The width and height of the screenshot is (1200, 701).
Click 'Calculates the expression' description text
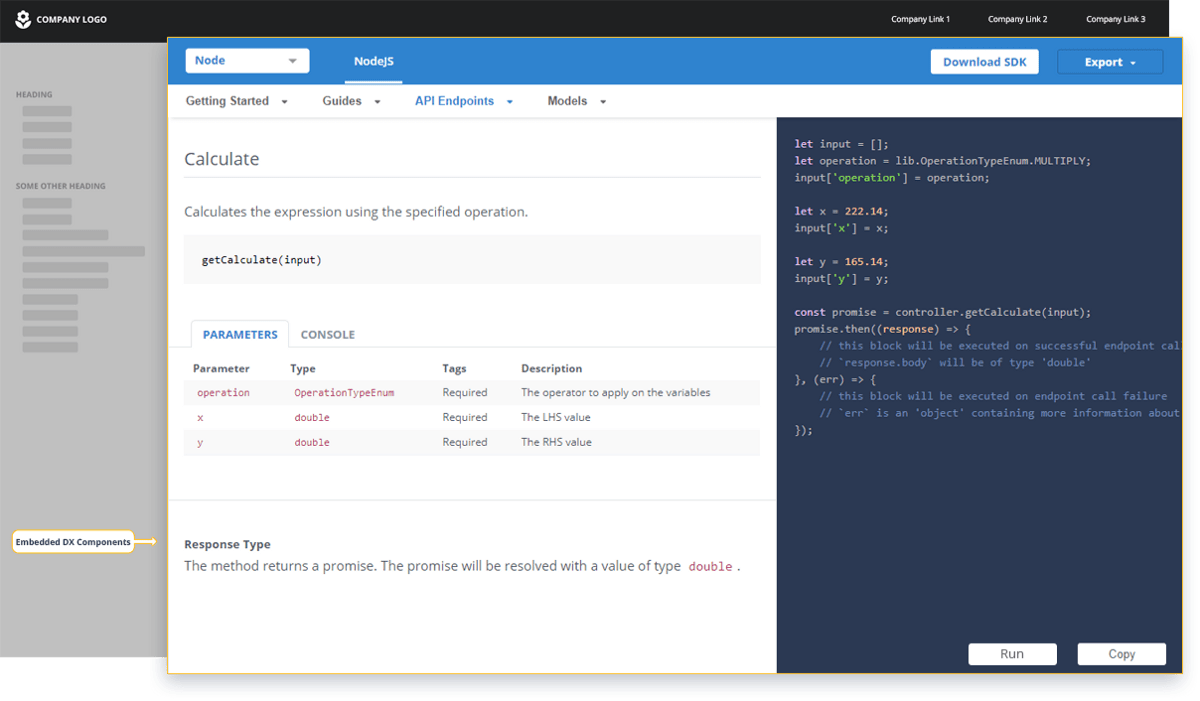coord(356,212)
